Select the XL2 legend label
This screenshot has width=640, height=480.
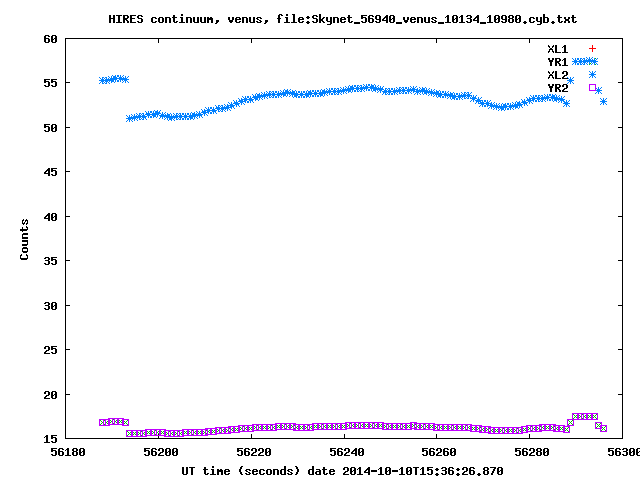pos(558,75)
